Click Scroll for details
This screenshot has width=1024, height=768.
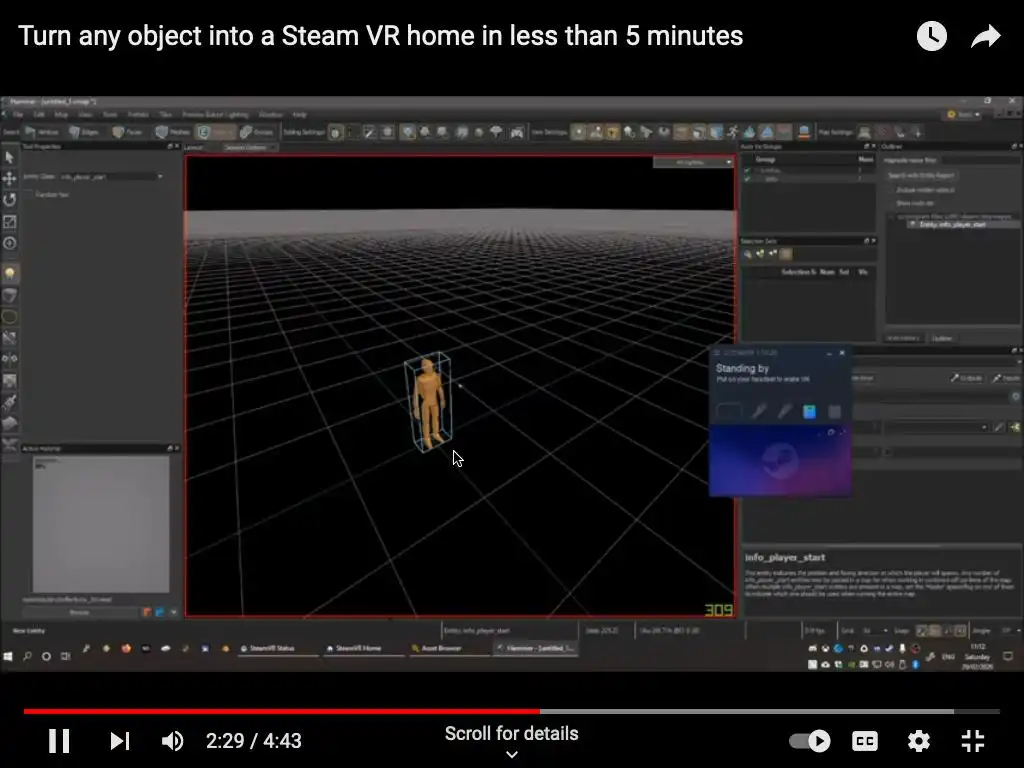click(x=511, y=734)
